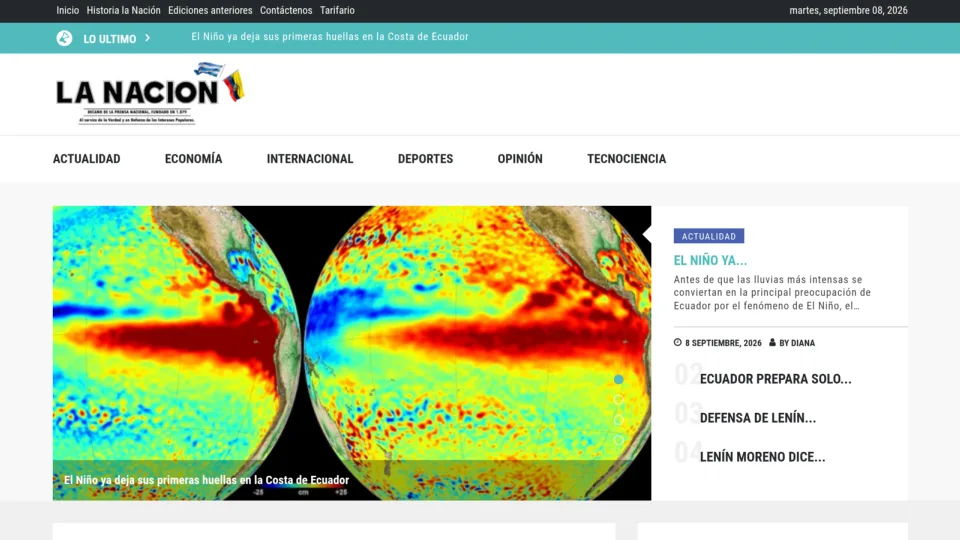This screenshot has height=540, width=960.
Task: Click the clock icon beside the date
Action: 677,342
